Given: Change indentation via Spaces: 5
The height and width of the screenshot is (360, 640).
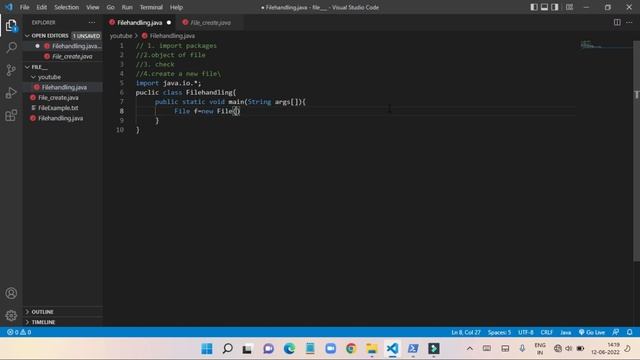Looking at the screenshot, I should point(499,332).
